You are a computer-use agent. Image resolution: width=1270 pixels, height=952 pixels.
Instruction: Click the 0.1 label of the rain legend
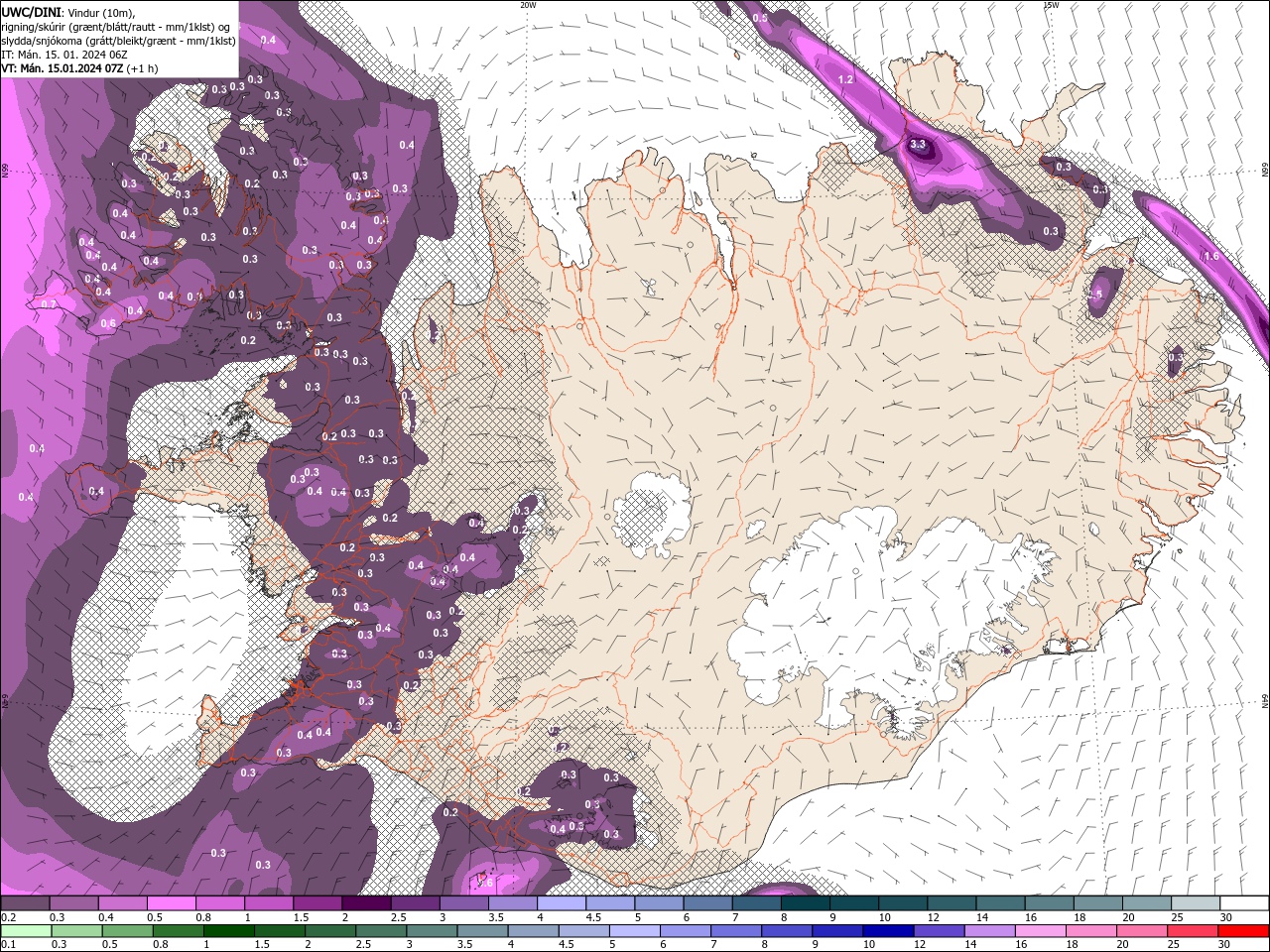7,945
